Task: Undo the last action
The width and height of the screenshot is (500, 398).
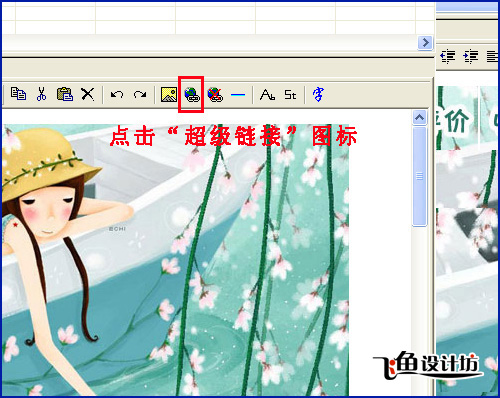Action: 117,95
